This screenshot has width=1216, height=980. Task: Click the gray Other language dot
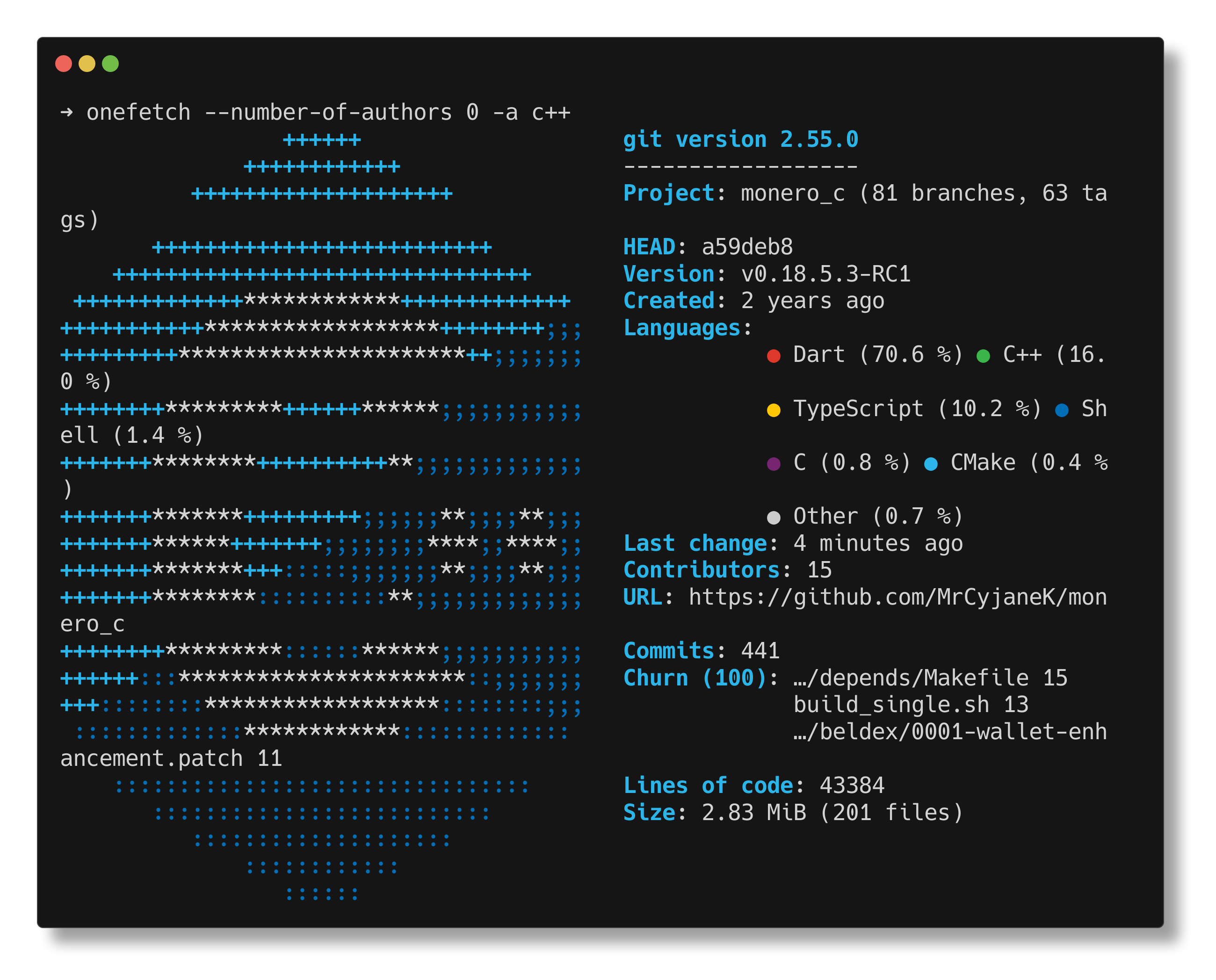[x=774, y=518]
